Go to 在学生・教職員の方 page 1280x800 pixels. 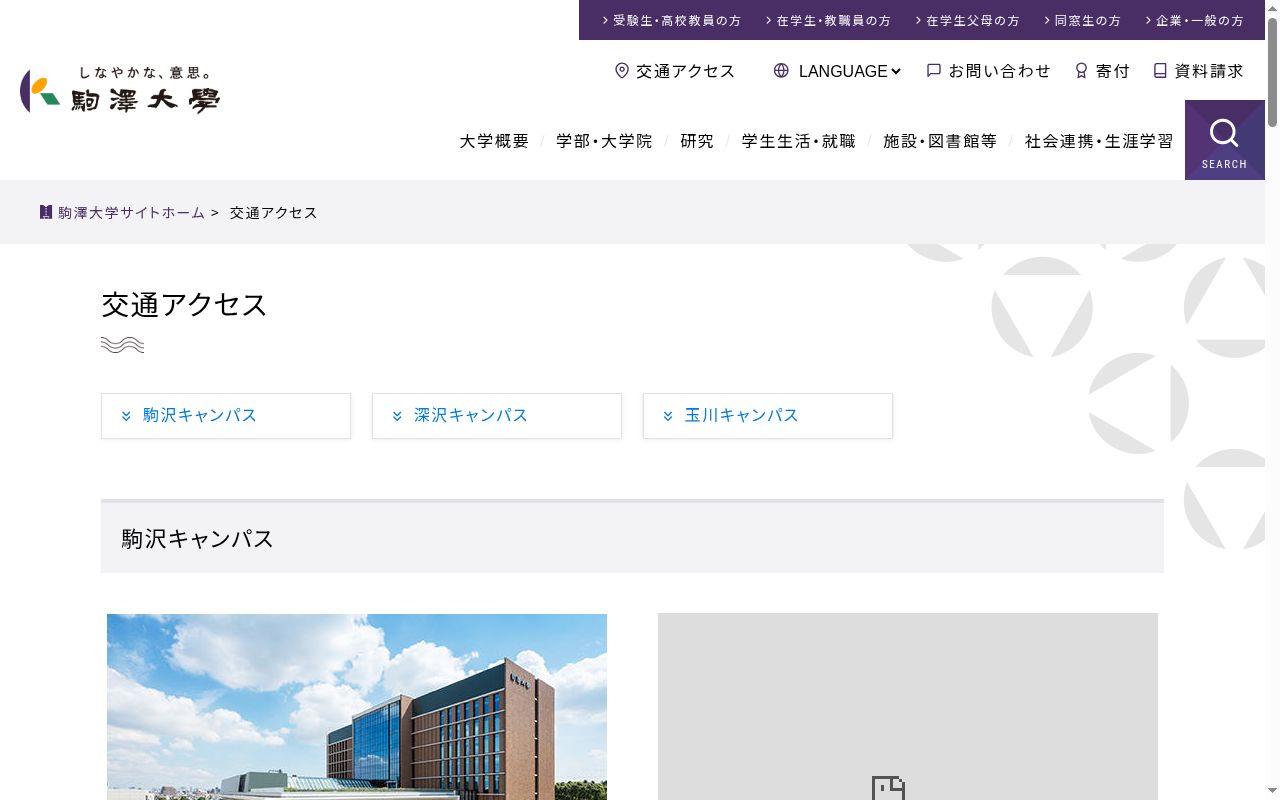(828, 20)
